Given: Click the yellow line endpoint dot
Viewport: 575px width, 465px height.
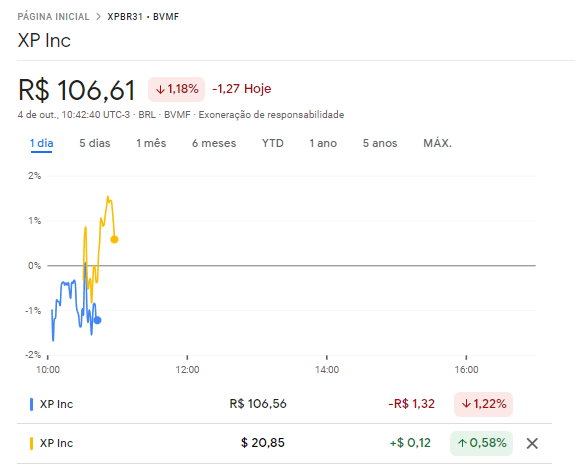Looking at the screenshot, I should [x=114, y=239].
